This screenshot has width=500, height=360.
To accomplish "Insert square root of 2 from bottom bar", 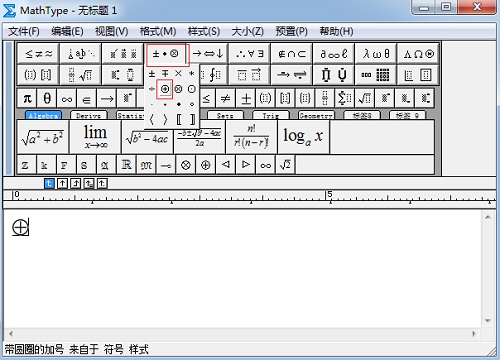I will click(x=285, y=165).
